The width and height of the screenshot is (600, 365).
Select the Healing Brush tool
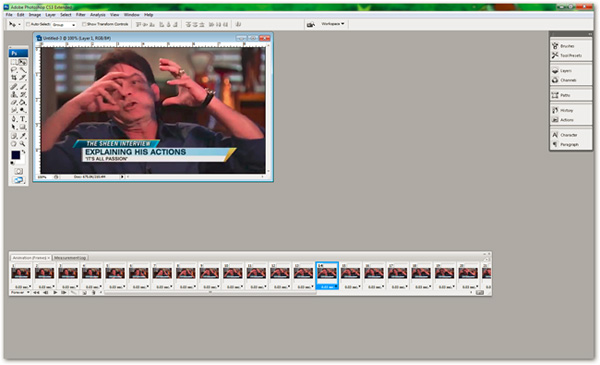[13, 87]
